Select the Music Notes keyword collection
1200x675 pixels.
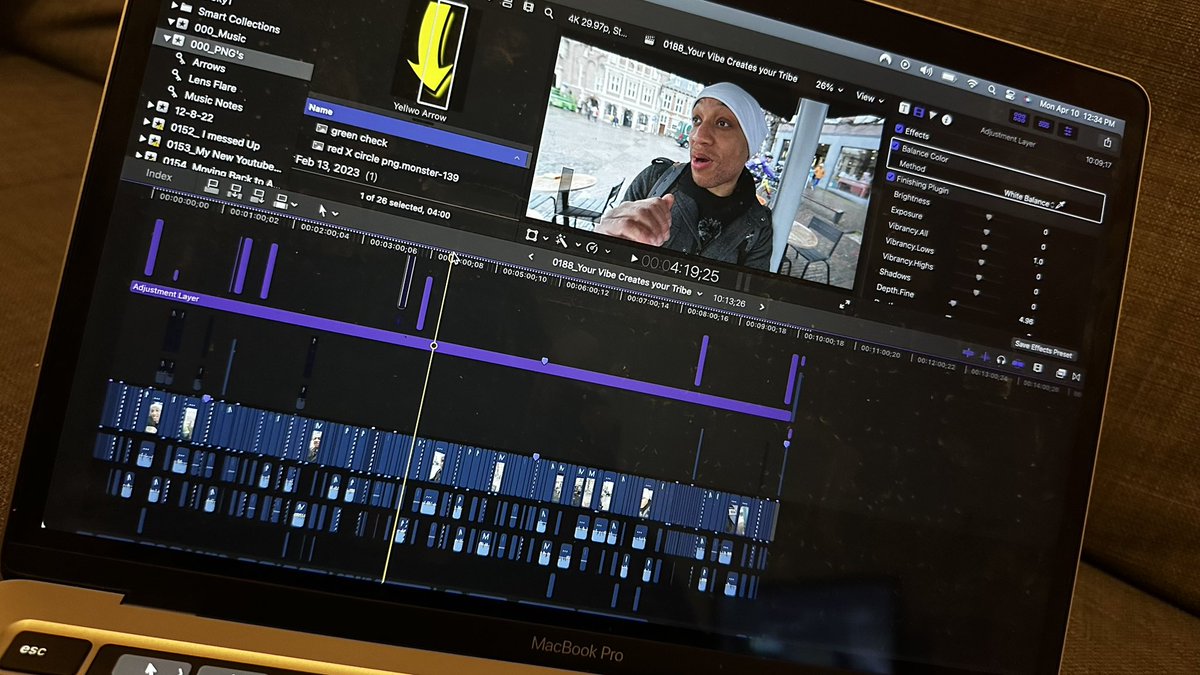click(x=213, y=101)
